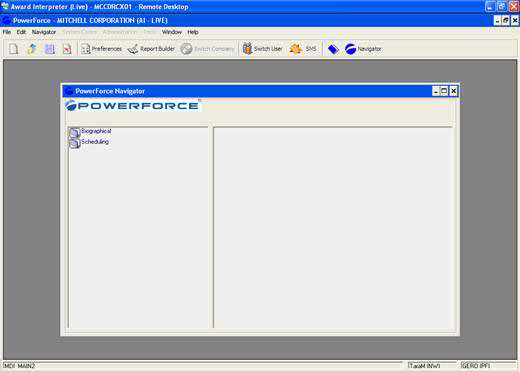Screen dimensions: 520x372
Task: Open the Help menu
Action: pos(193,32)
